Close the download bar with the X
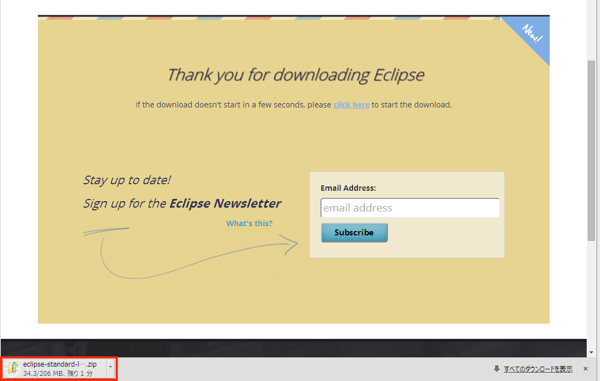This screenshot has height=381, width=600. pos(585,369)
